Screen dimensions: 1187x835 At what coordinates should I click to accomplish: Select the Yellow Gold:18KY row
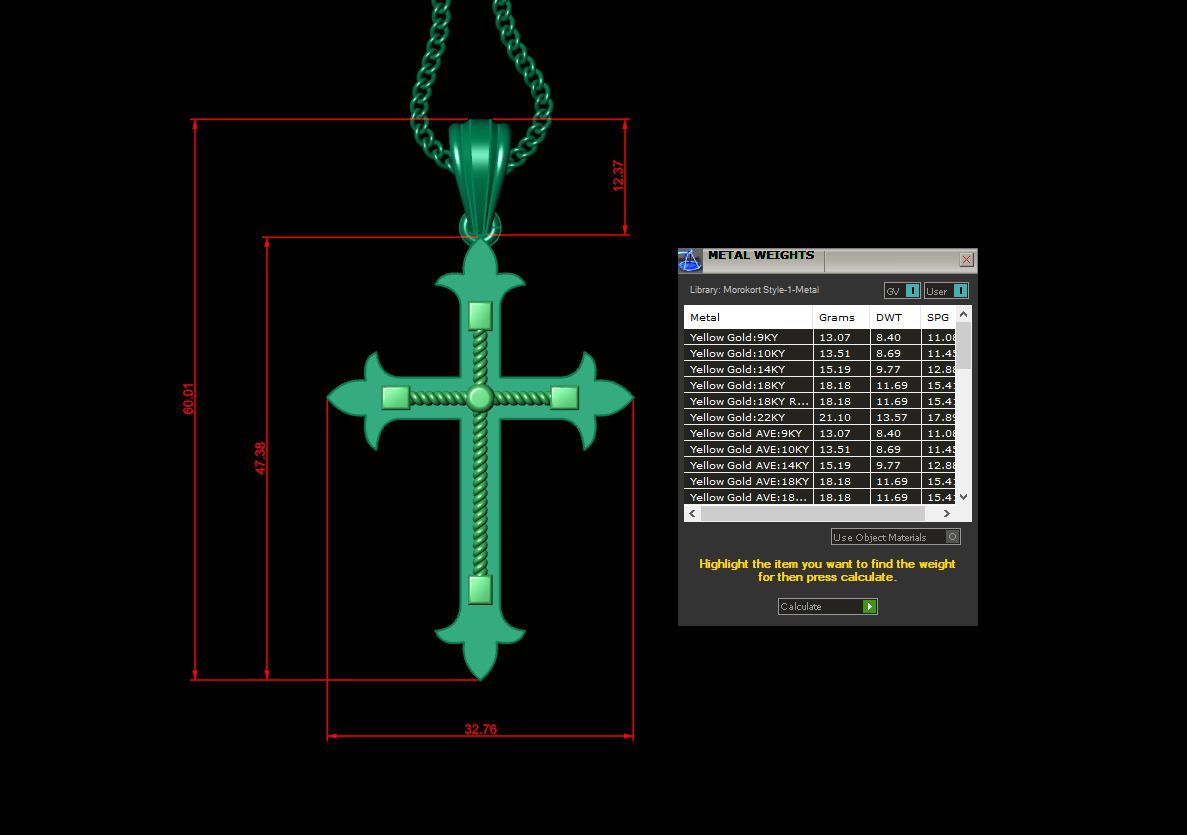click(820, 385)
